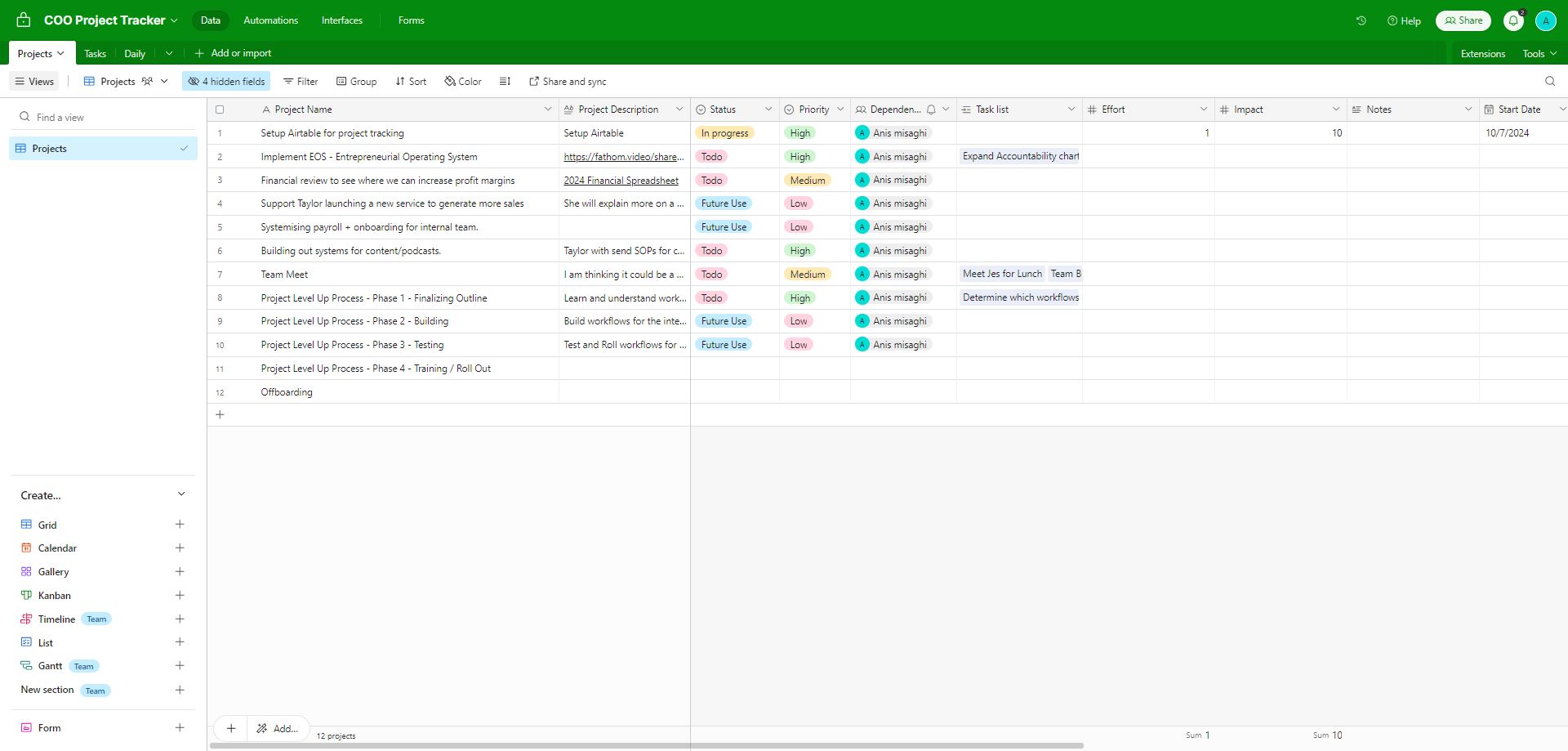The height and width of the screenshot is (751, 1568).
Task: Click the plus to add a new row below row 12
Action: 220,414
